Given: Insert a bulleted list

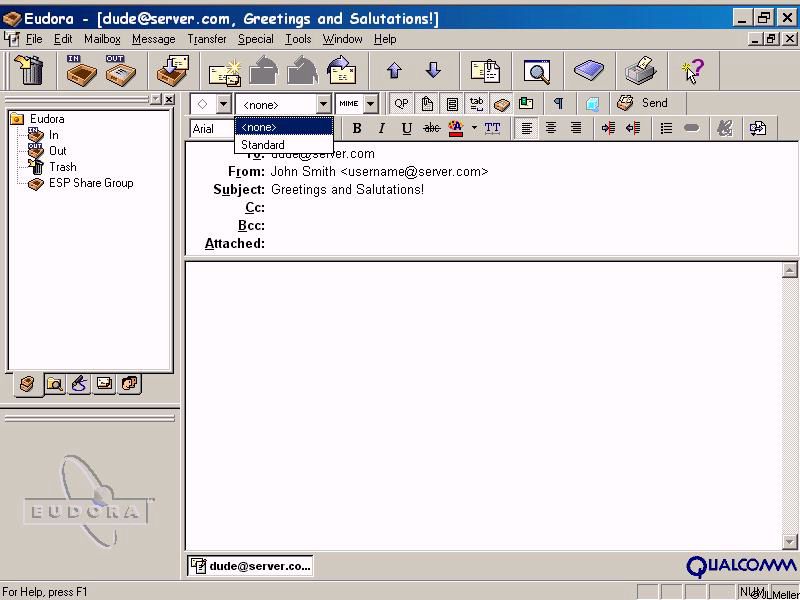Looking at the screenshot, I should 666,129.
